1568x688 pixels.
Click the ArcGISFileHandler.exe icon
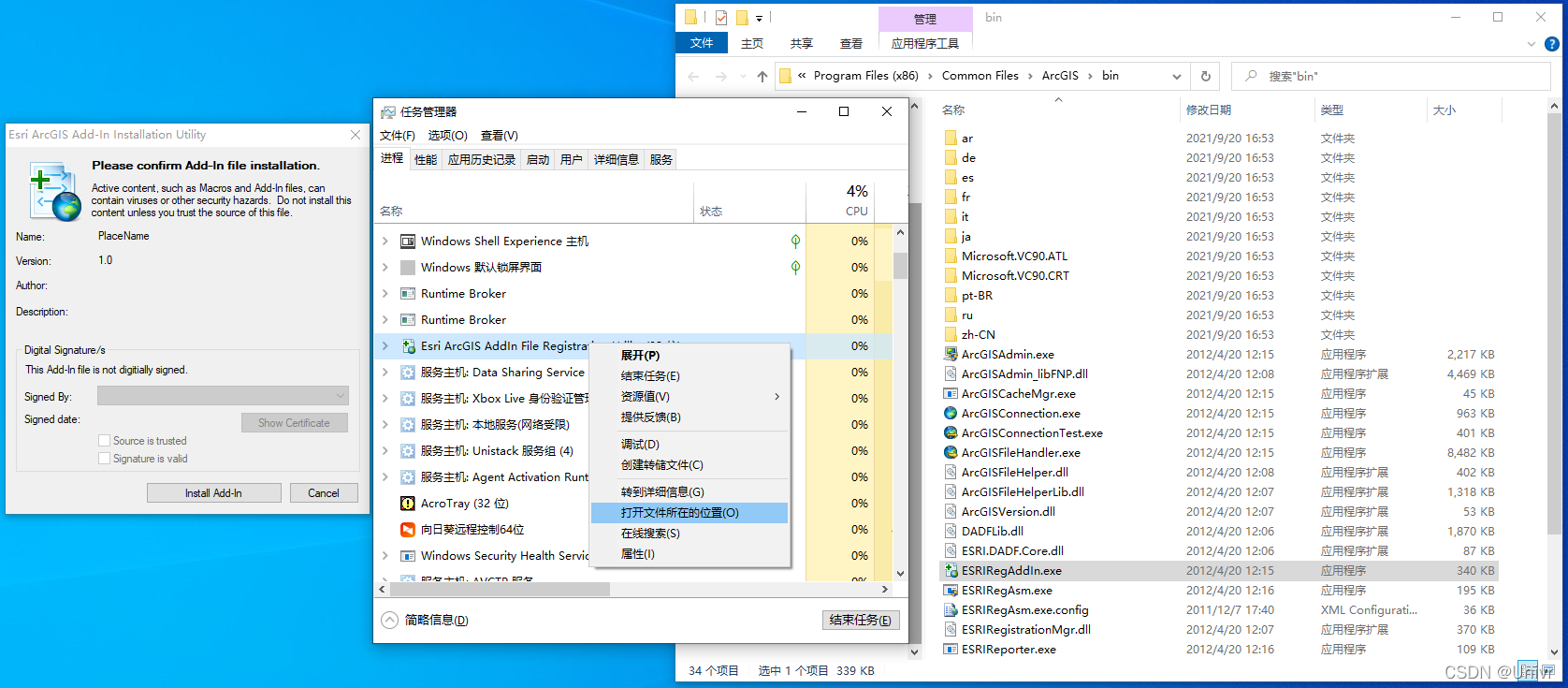(951, 452)
